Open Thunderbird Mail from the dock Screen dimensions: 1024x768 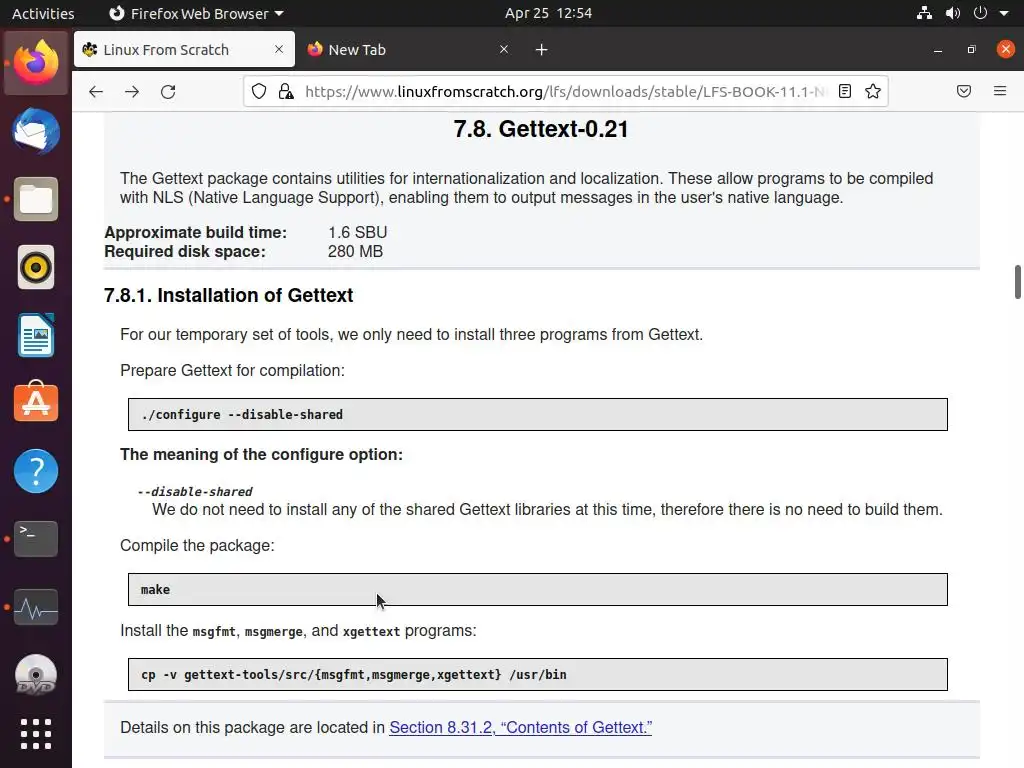coord(36,131)
